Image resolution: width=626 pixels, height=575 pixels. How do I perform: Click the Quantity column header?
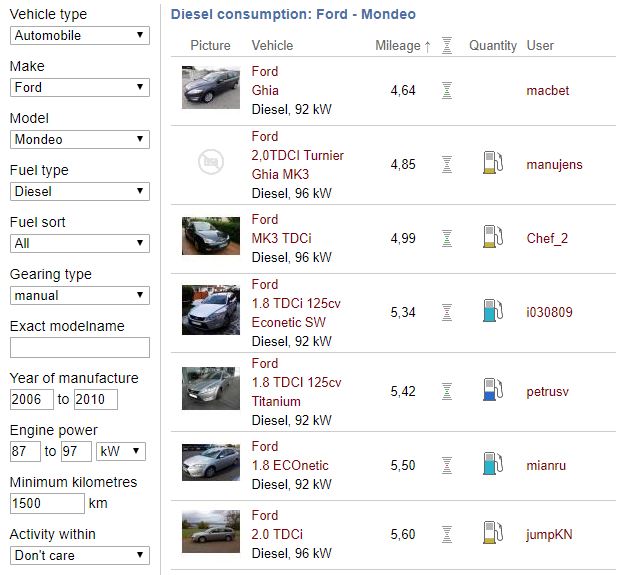pyautogui.click(x=492, y=45)
